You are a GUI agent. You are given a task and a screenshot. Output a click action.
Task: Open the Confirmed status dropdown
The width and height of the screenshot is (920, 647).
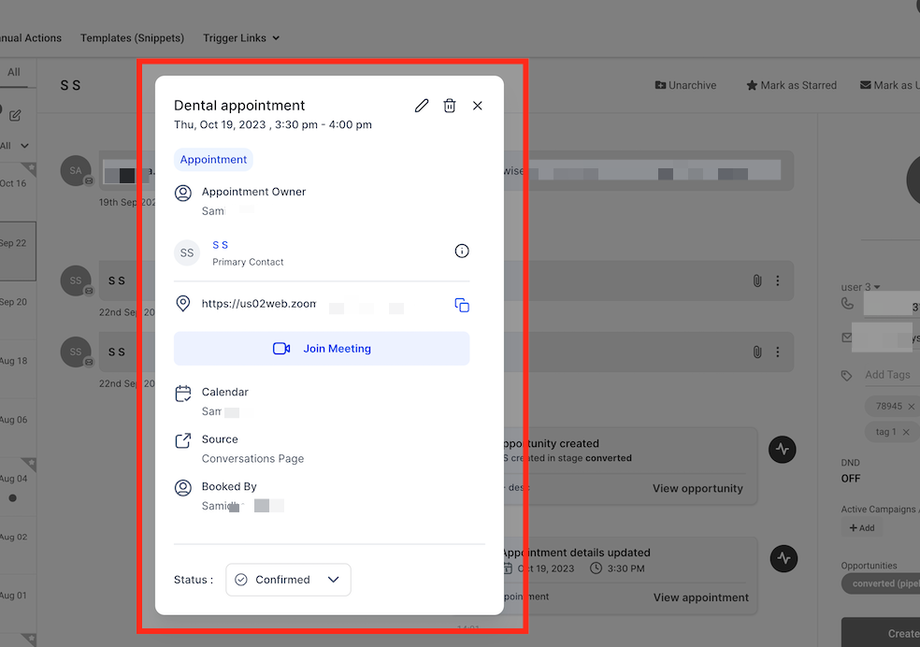point(288,580)
